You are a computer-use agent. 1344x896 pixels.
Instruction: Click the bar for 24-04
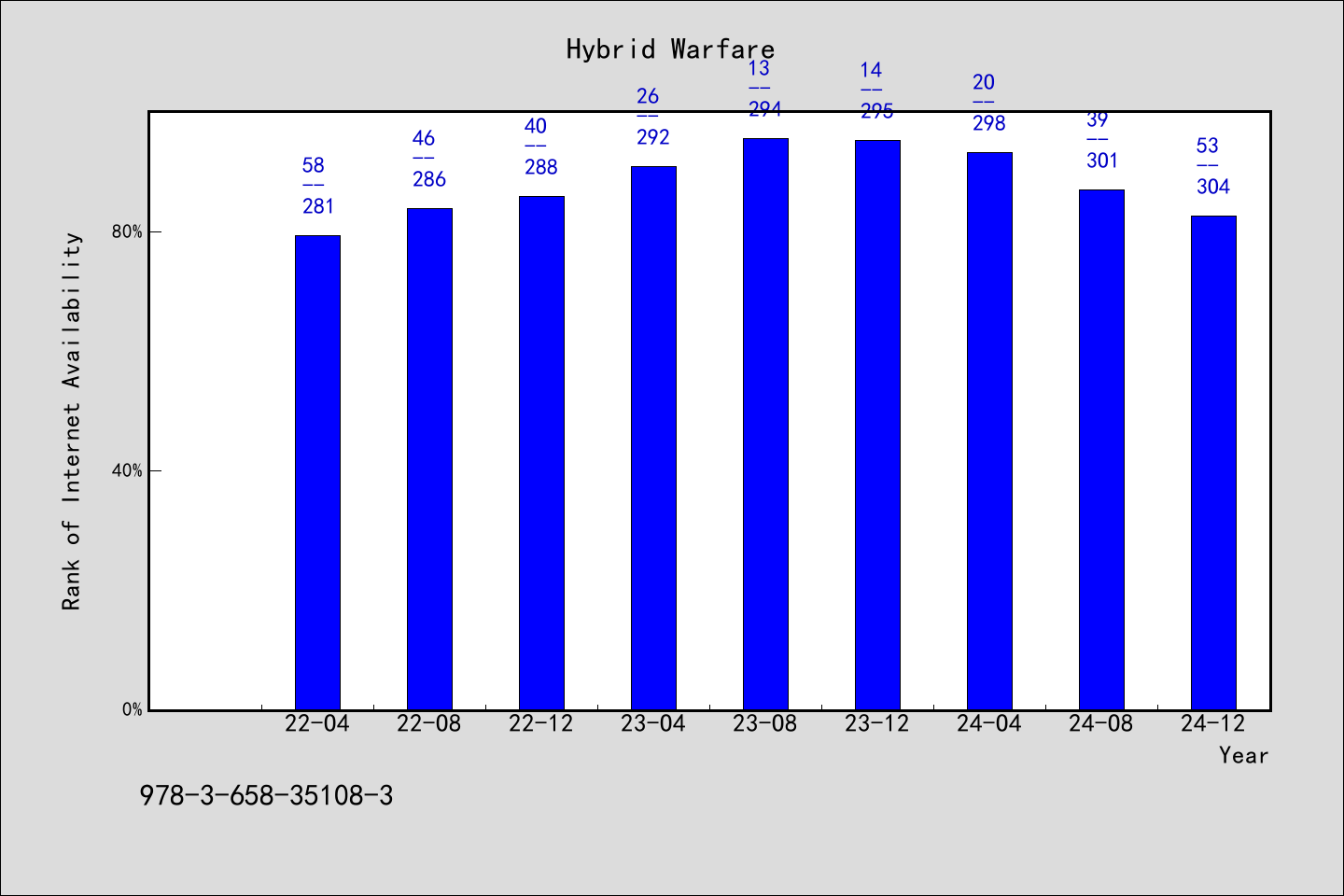coord(989,431)
